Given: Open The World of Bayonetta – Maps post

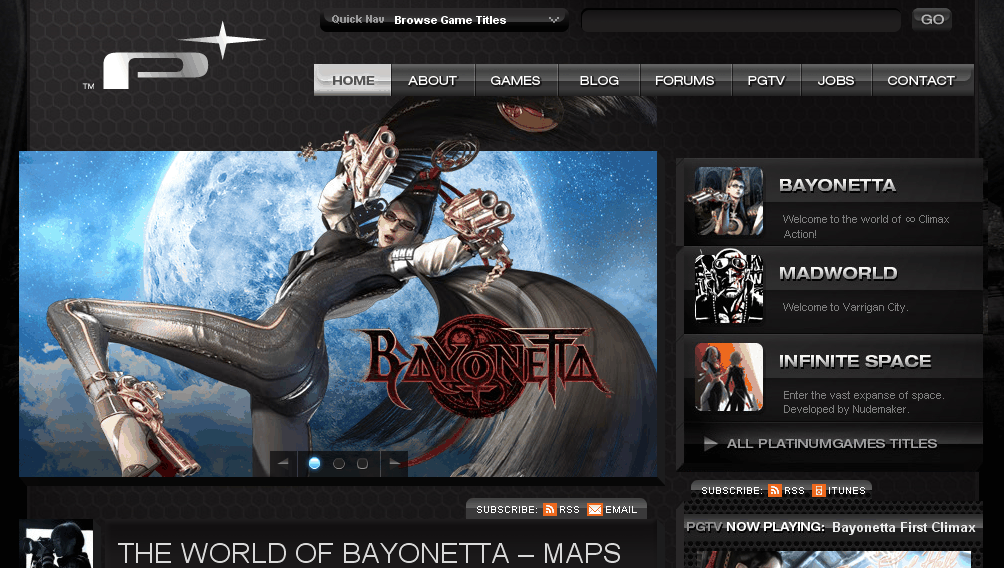Looking at the screenshot, I should (x=369, y=553).
